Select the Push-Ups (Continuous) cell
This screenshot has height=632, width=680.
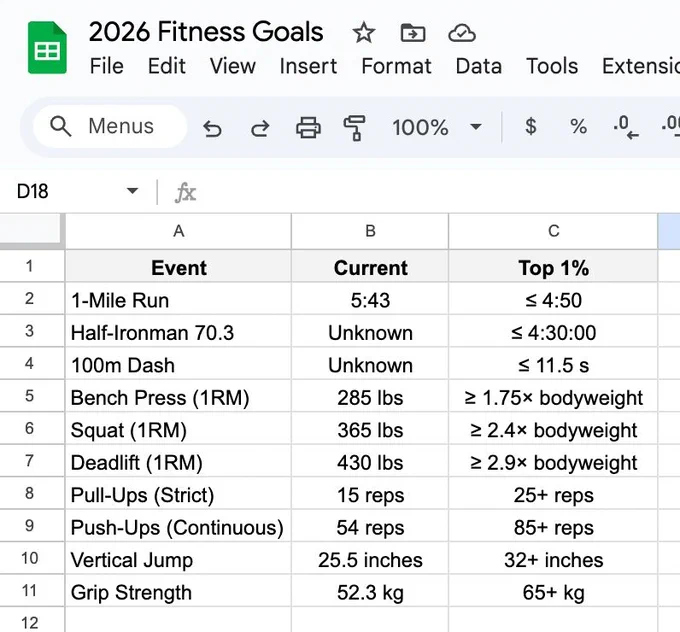[x=178, y=526]
